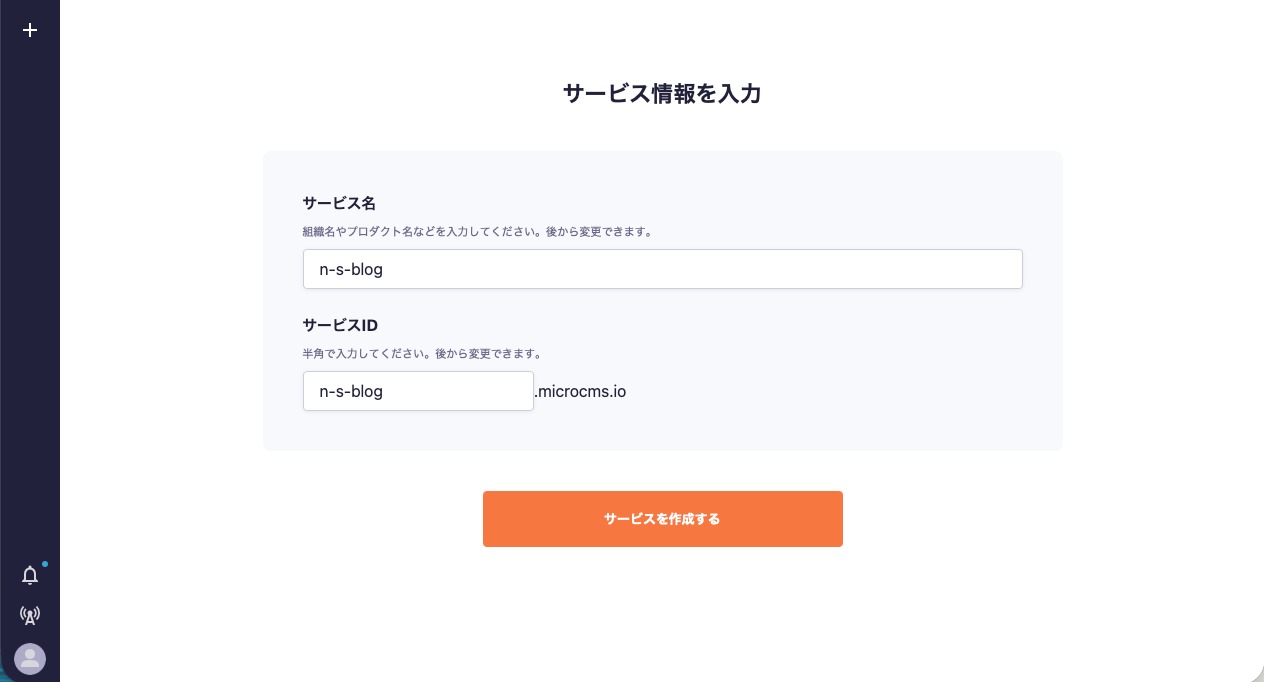Open the user avatar profile menu
Viewport: 1264px width, 682px height.
[30, 658]
